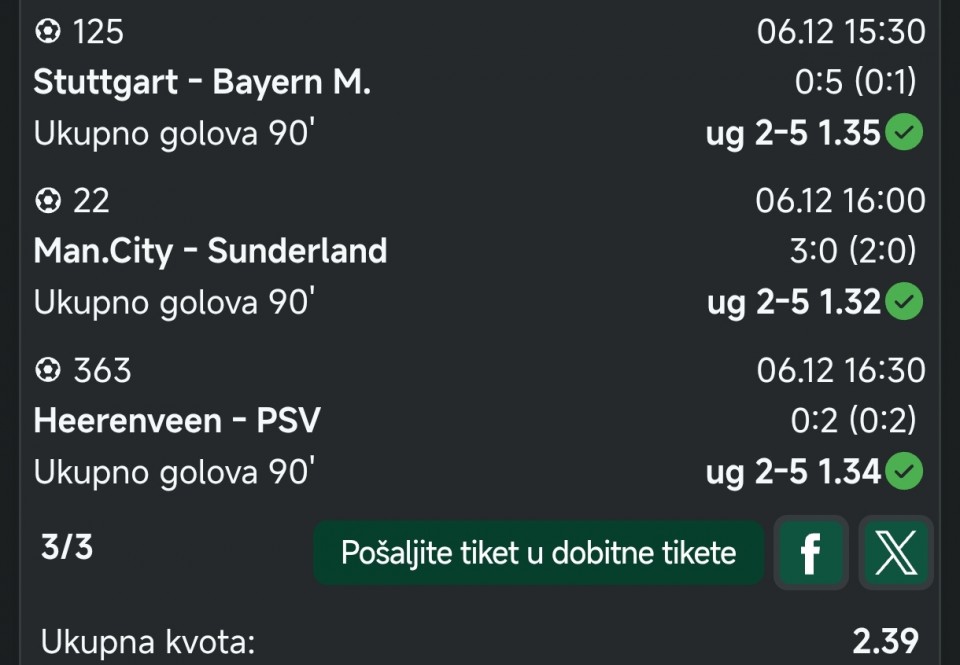
Task: Tap the 0:2 (0:2) result
Action: coord(853,420)
